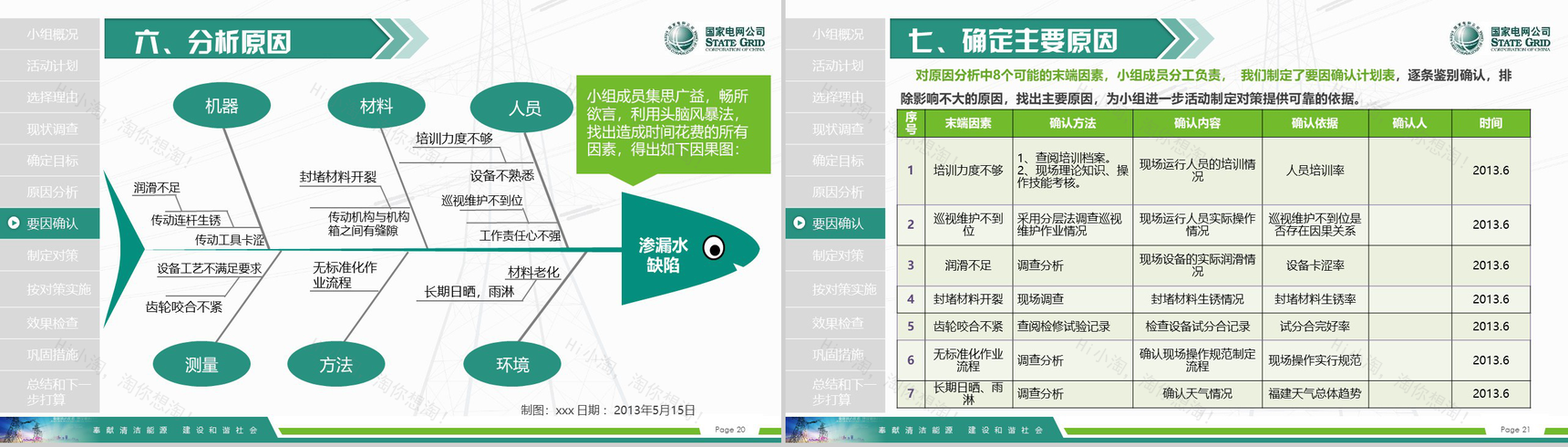The width and height of the screenshot is (1568, 447).
Task: Click the 确认方法 table header
Action: 1073,123
